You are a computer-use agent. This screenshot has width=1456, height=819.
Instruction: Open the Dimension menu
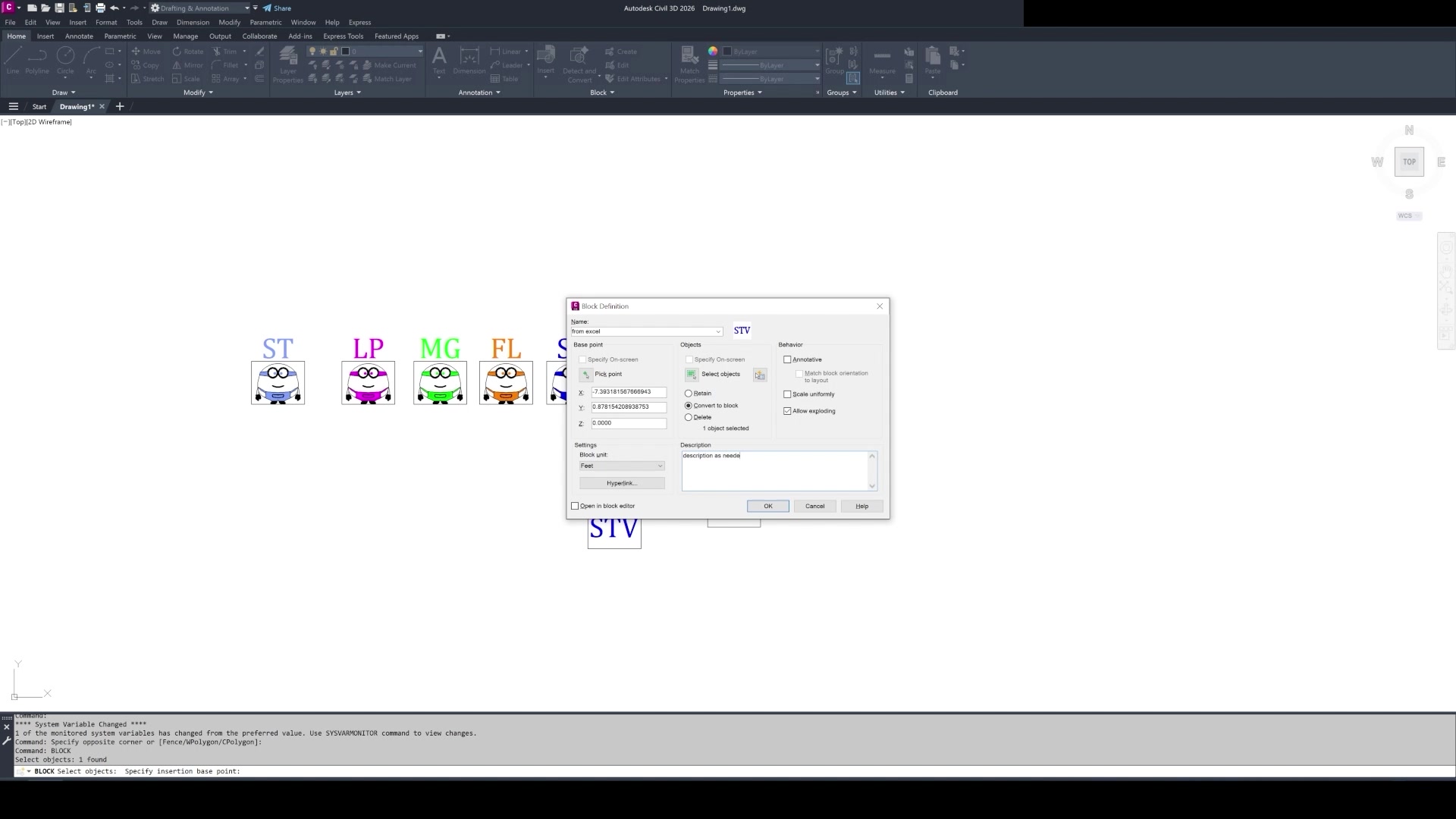click(193, 22)
